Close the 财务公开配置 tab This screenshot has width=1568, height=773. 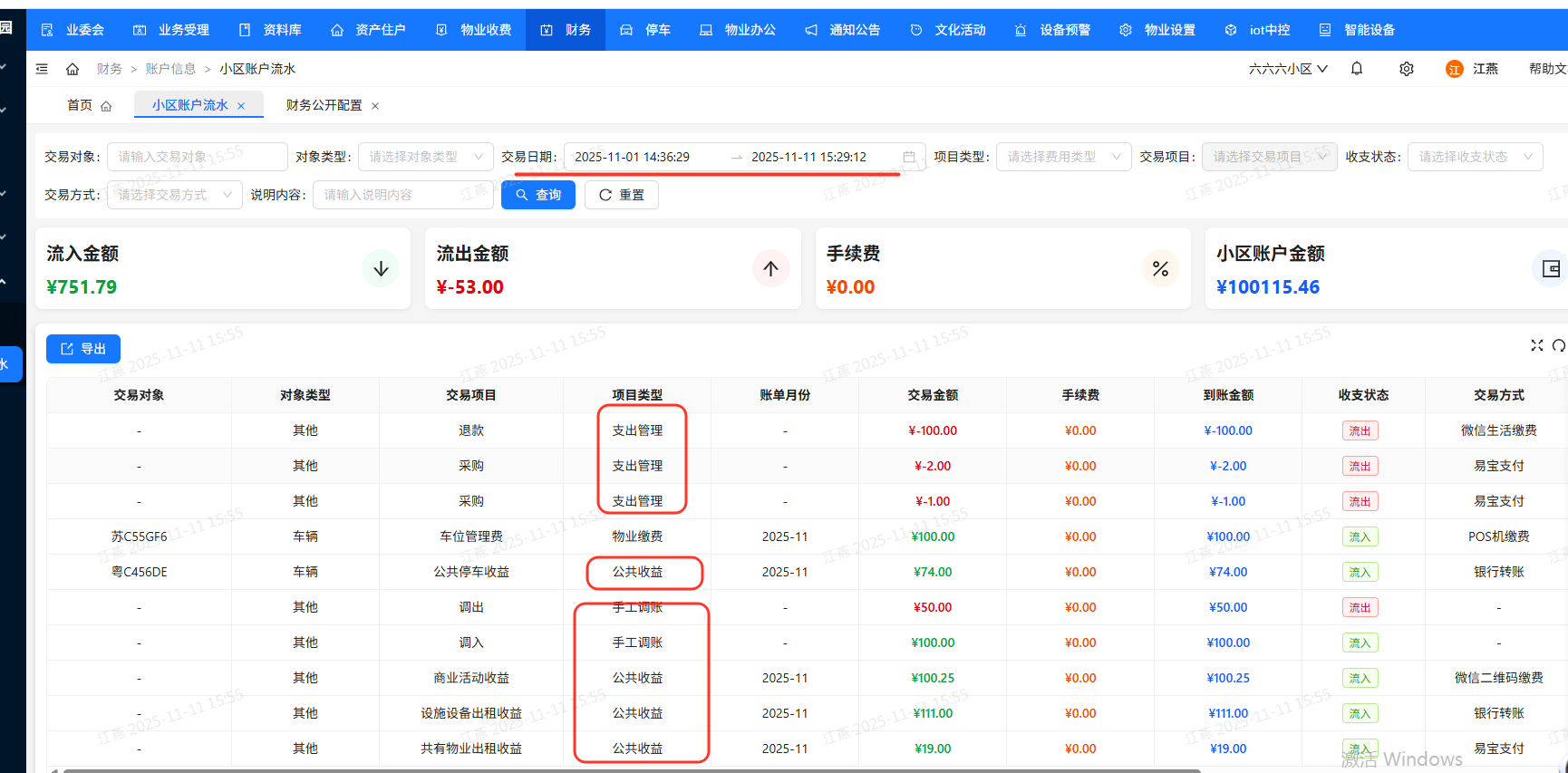point(375,106)
